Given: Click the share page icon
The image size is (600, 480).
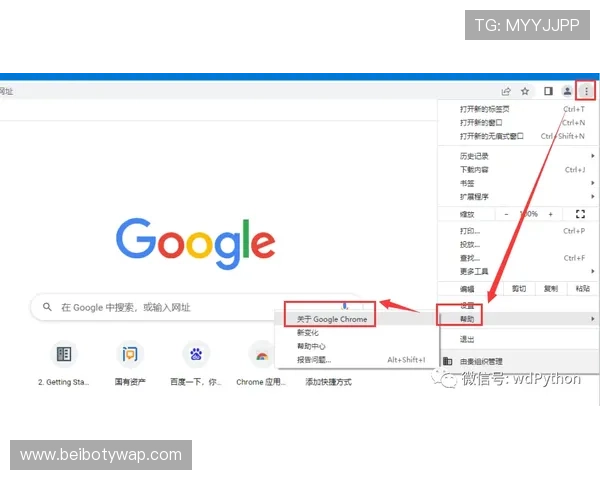Looking at the screenshot, I should click(x=506, y=91).
